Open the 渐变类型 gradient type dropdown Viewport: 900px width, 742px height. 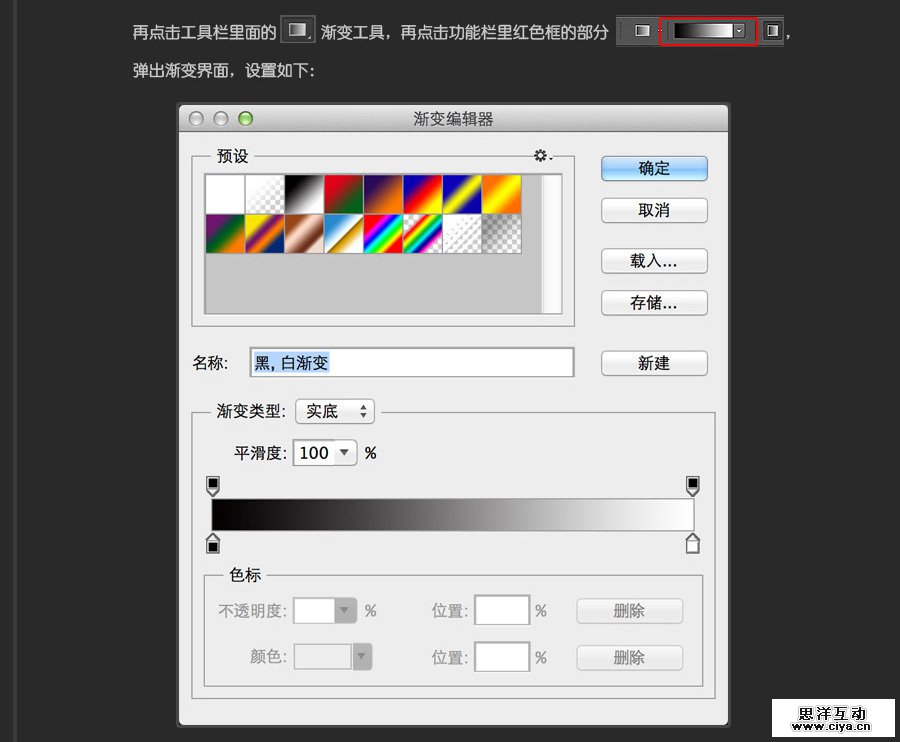coord(334,411)
